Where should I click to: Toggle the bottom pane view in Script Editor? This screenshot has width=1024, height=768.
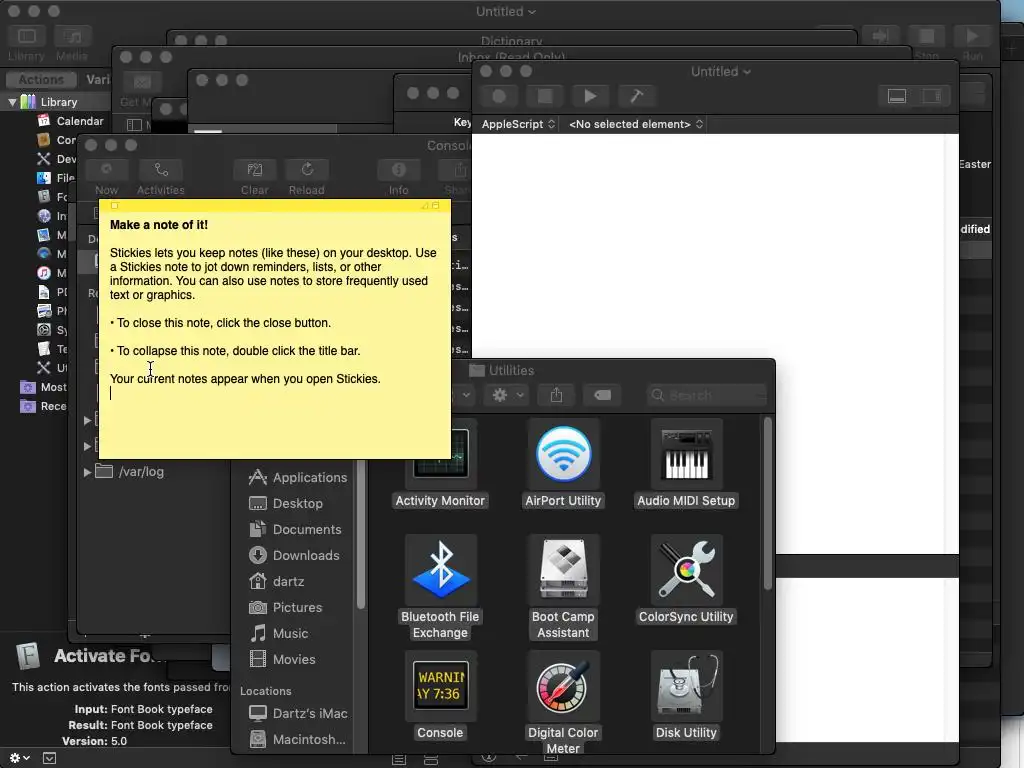pyautogui.click(x=897, y=96)
